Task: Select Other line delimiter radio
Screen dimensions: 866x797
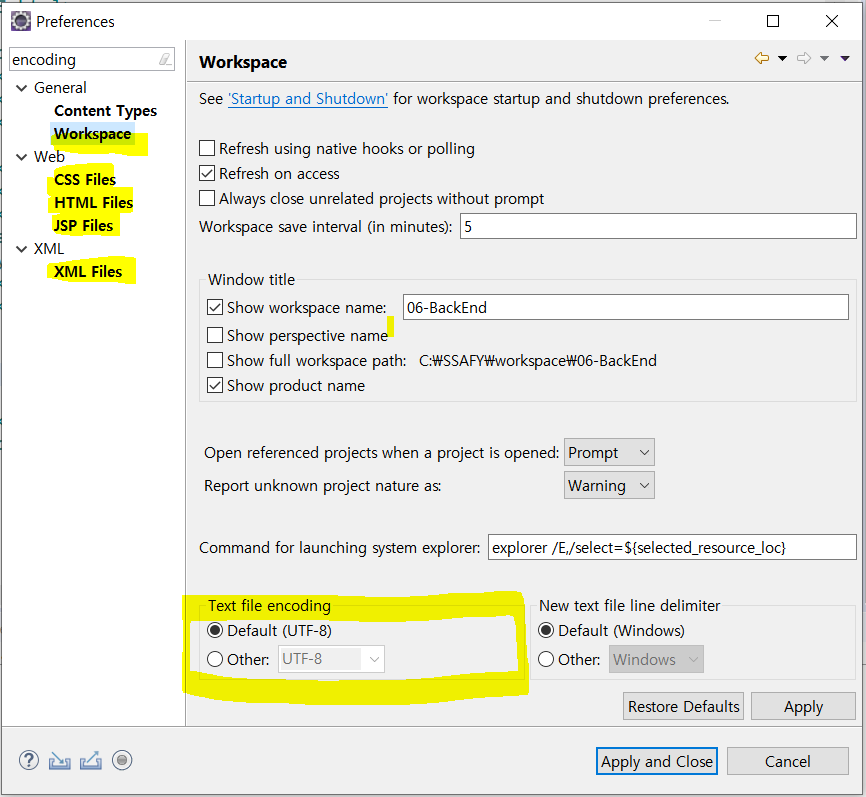Action: (546, 659)
